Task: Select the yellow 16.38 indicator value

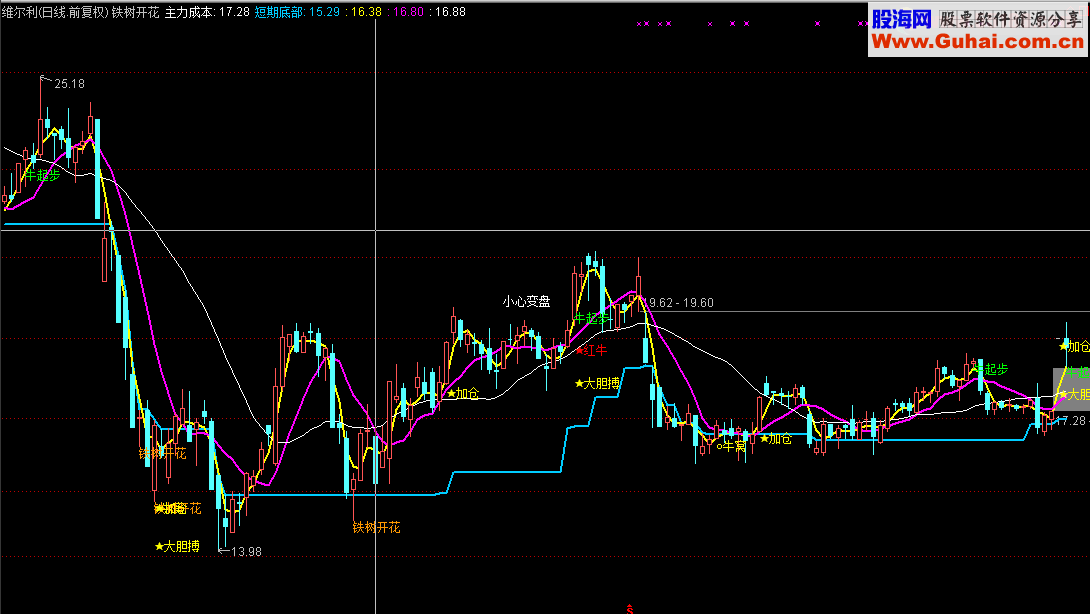Action: coord(366,12)
